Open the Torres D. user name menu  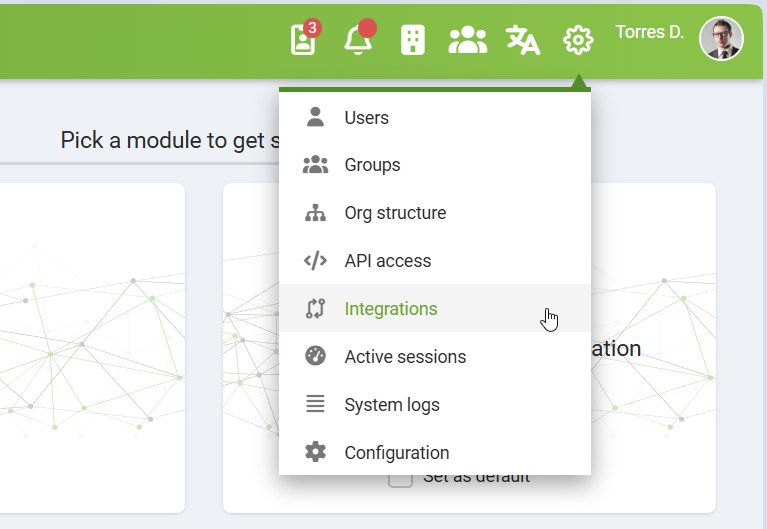(649, 32)
